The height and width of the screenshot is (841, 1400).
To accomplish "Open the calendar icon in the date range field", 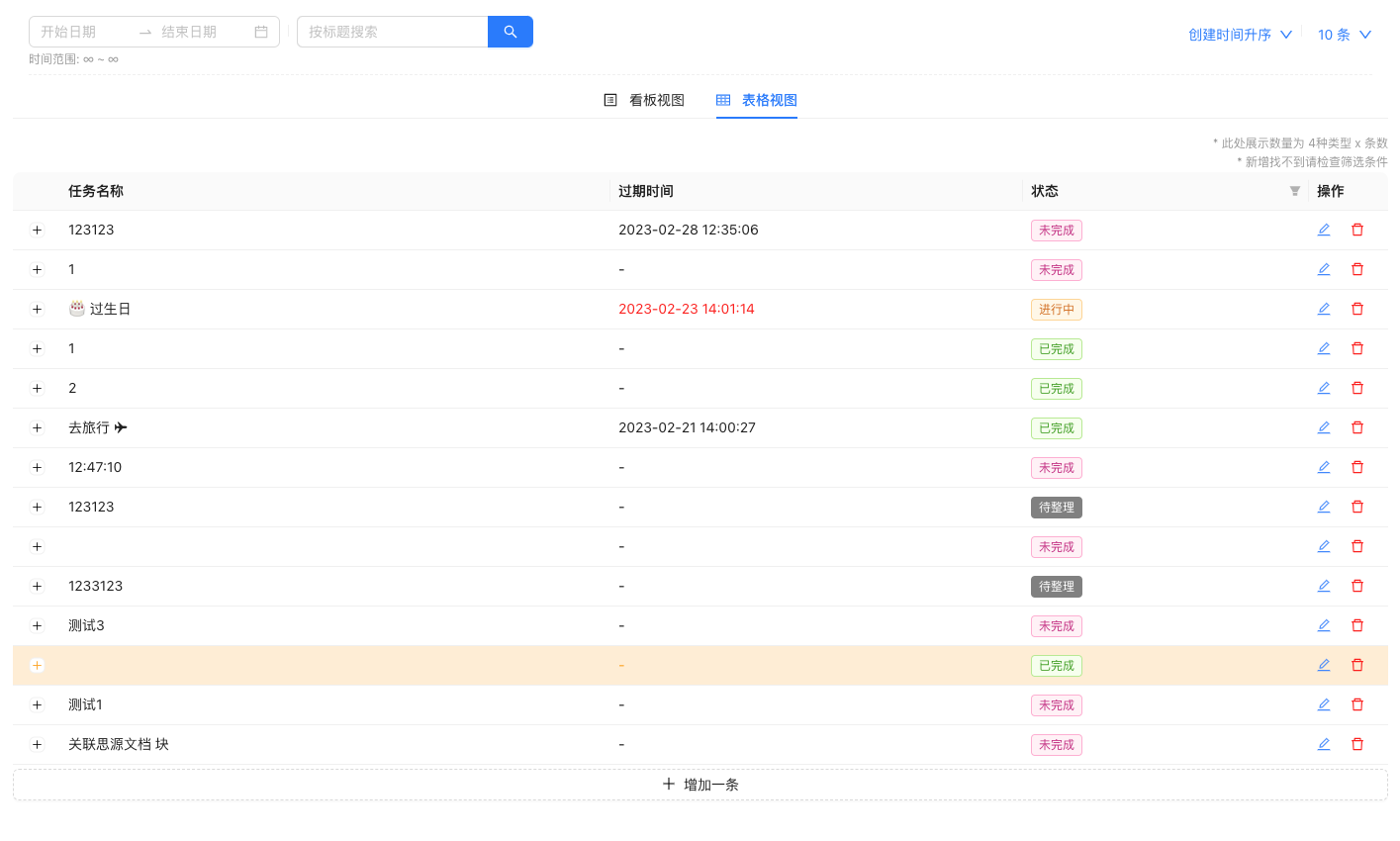I will click(x=261, y=31).
